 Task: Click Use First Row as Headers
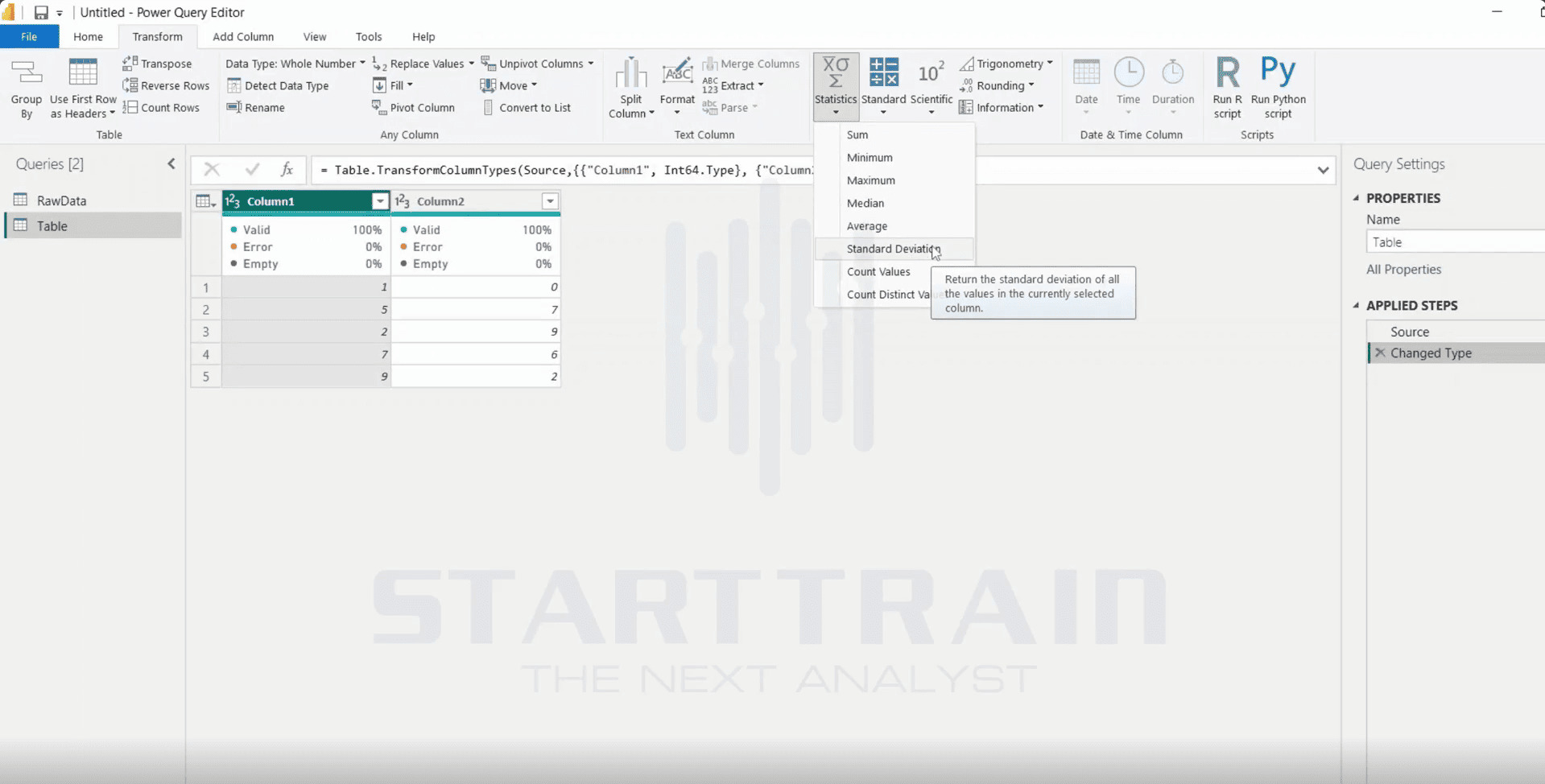pyautogui.click(x=83, y=89)
